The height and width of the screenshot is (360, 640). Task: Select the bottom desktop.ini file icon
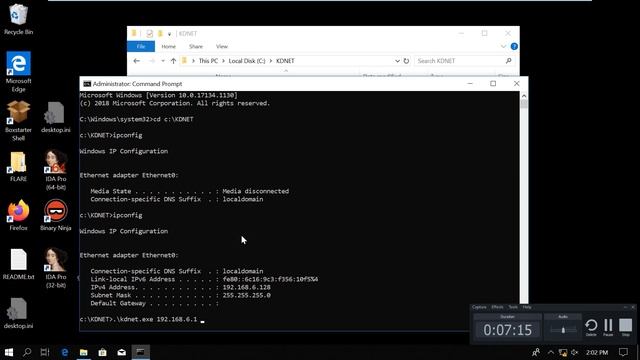(18, 313)
